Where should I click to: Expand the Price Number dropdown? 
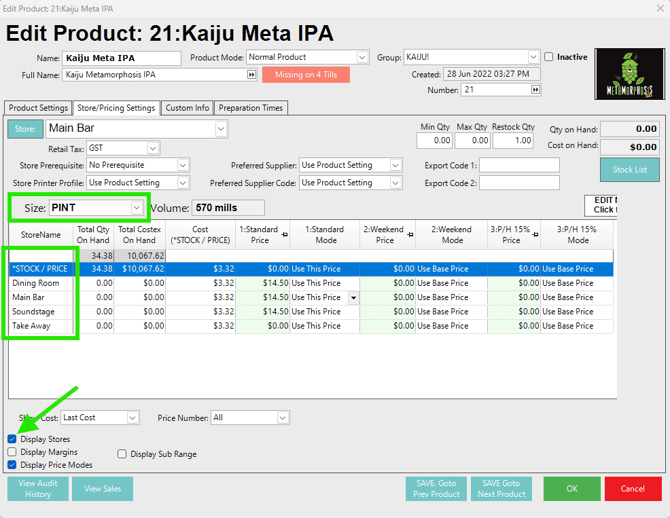coord(283,418)
